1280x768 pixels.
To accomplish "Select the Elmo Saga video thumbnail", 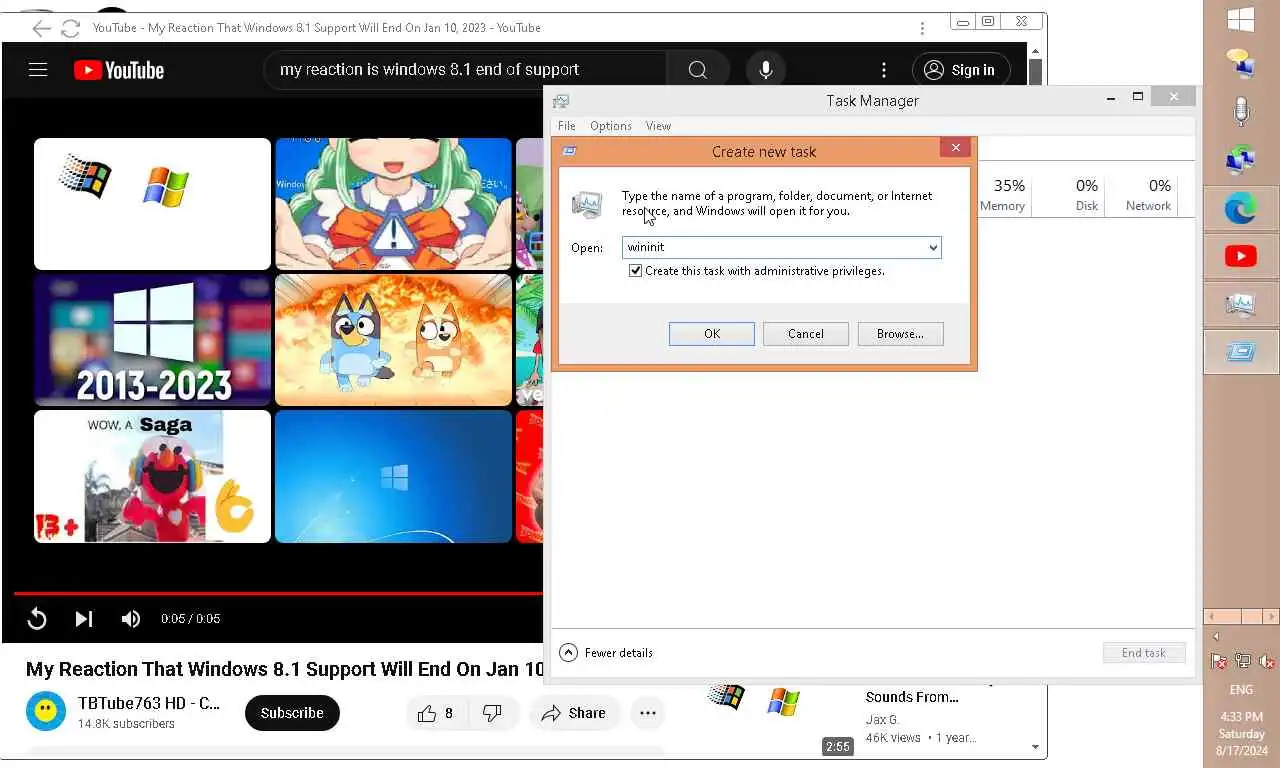I will [x=152, y=476].
